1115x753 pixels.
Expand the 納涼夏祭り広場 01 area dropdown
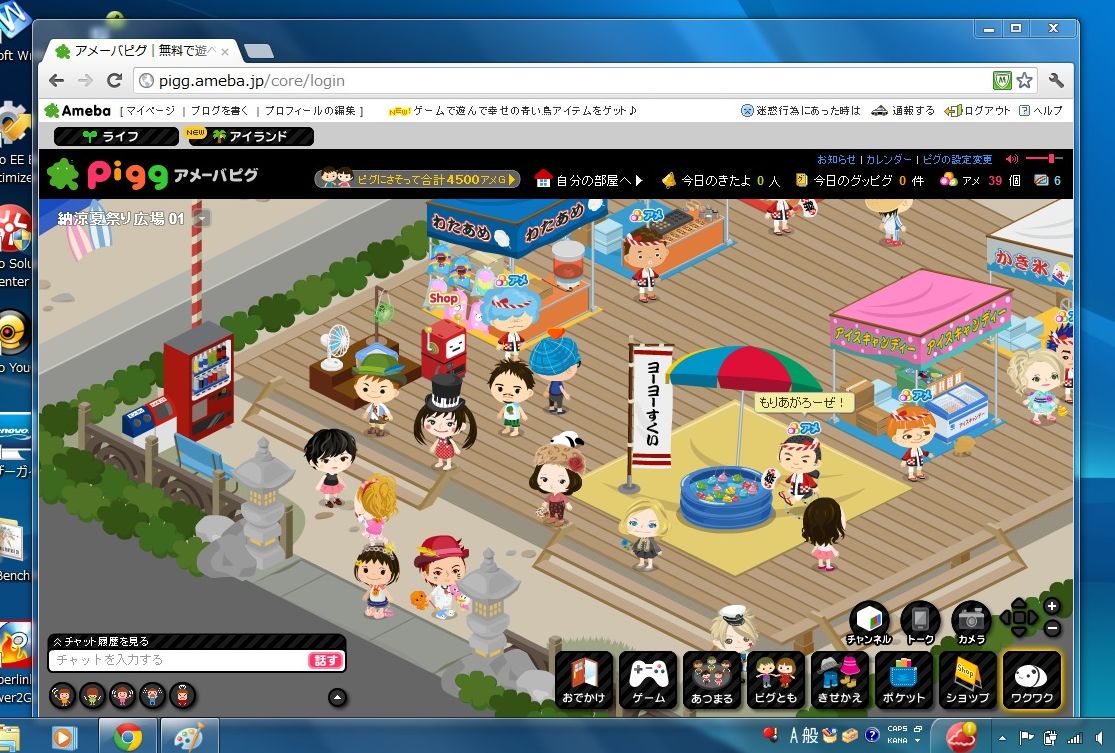coord(202,219)
